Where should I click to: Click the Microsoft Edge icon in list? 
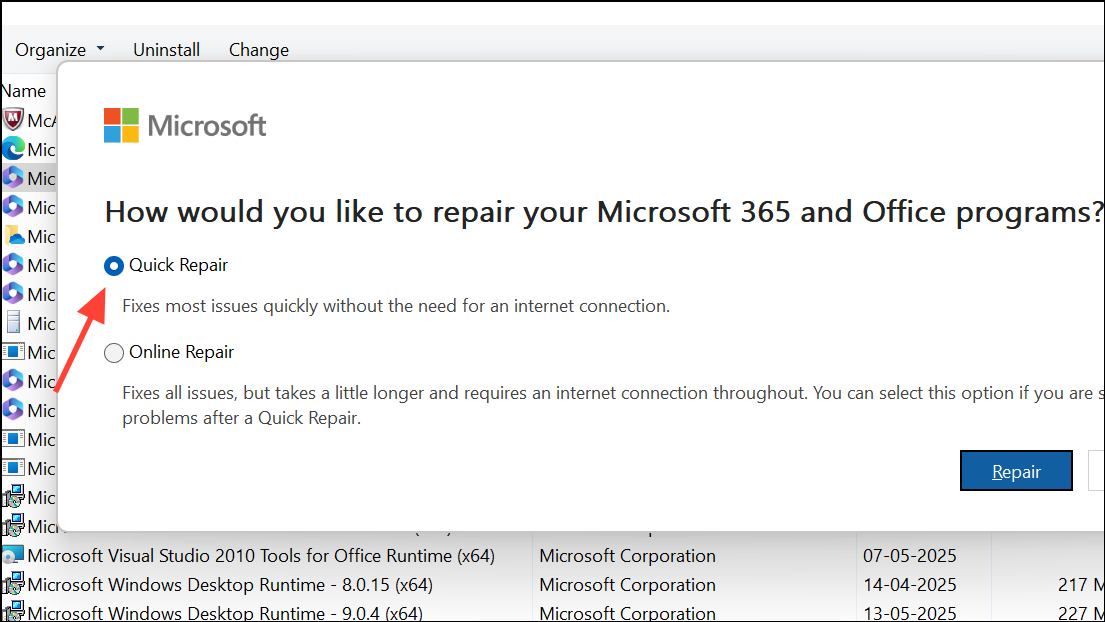pyautogui.click(x=13, y=149)
